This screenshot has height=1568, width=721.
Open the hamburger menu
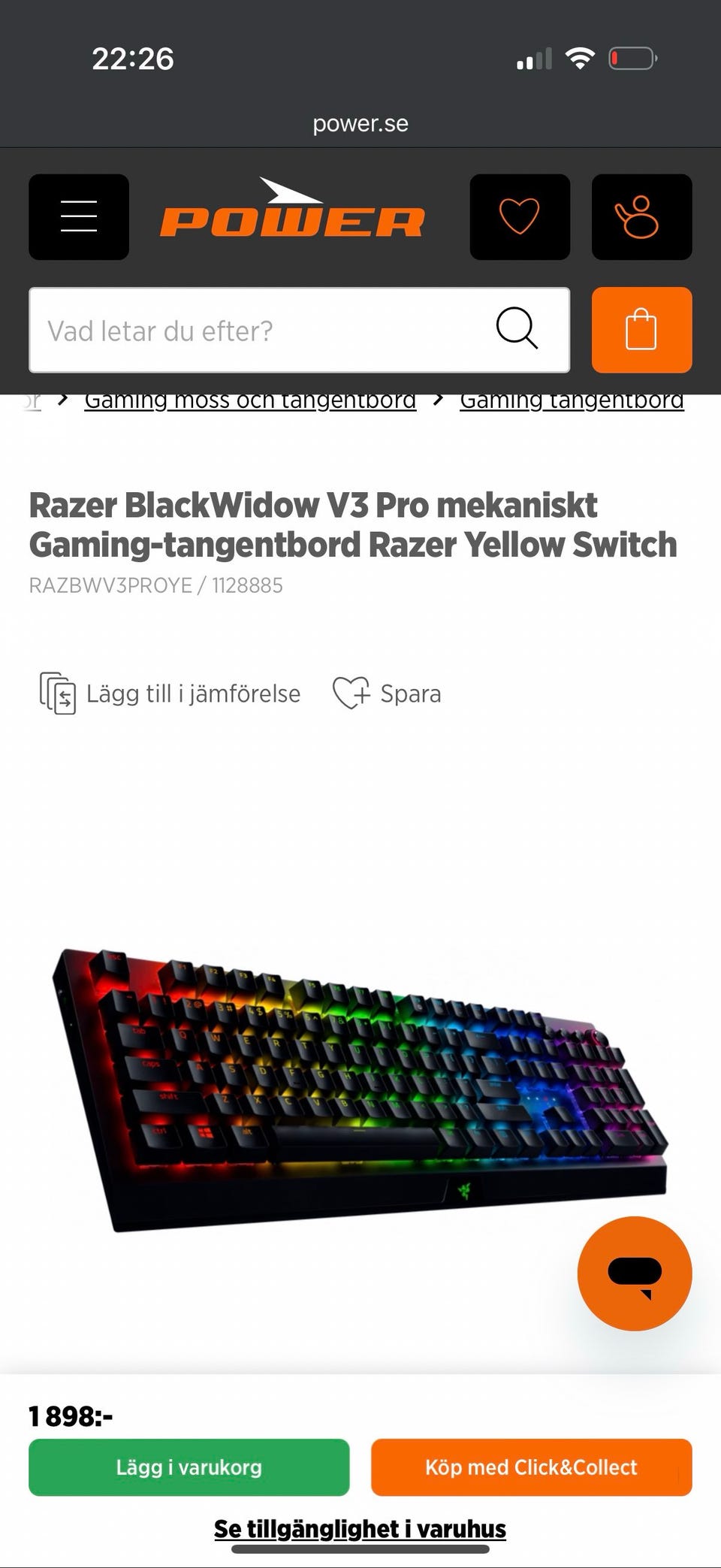pos(79,217)
